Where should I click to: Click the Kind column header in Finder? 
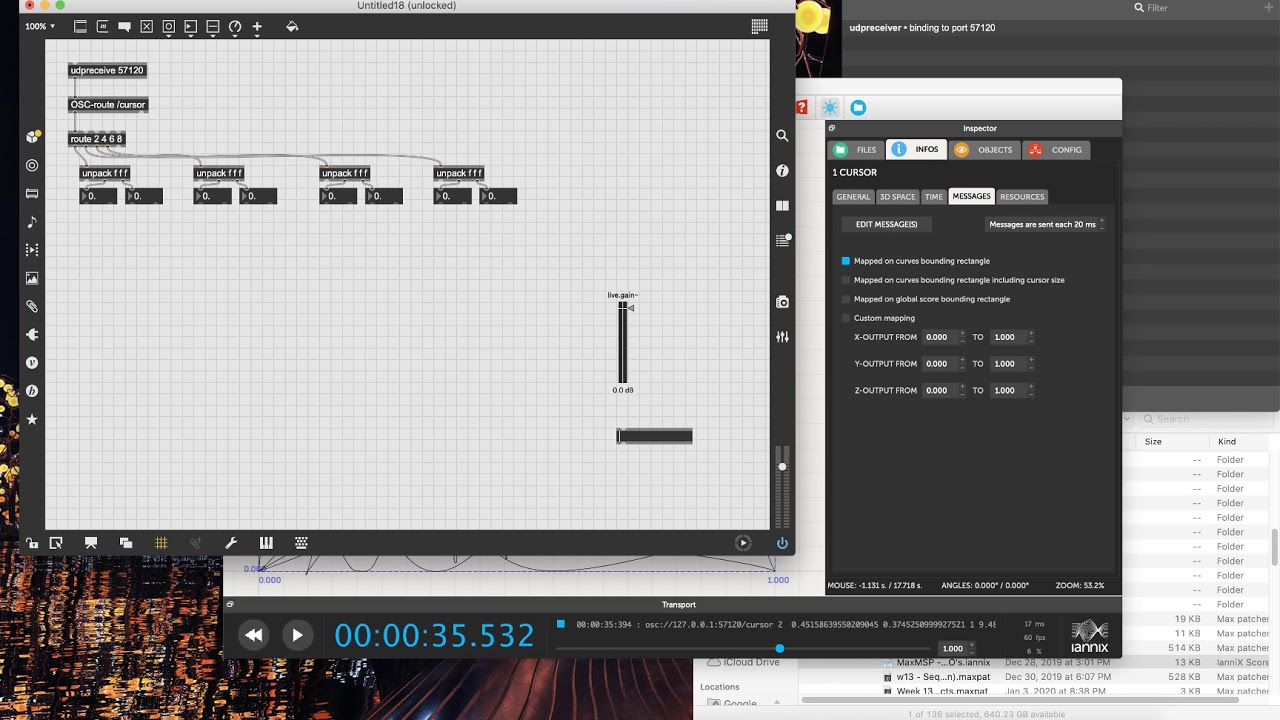click(1227, 442)
